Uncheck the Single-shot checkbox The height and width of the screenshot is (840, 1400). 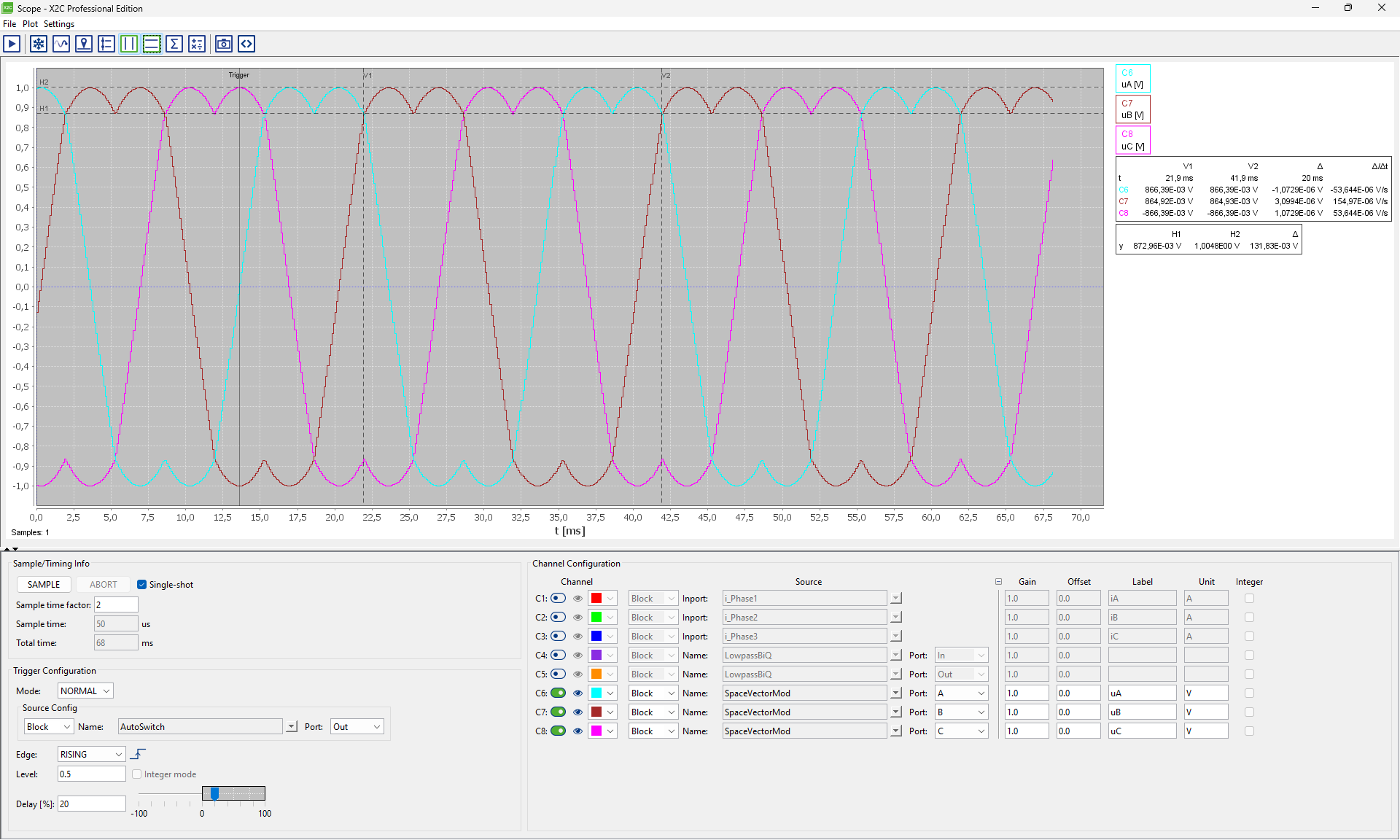[141, 585]
